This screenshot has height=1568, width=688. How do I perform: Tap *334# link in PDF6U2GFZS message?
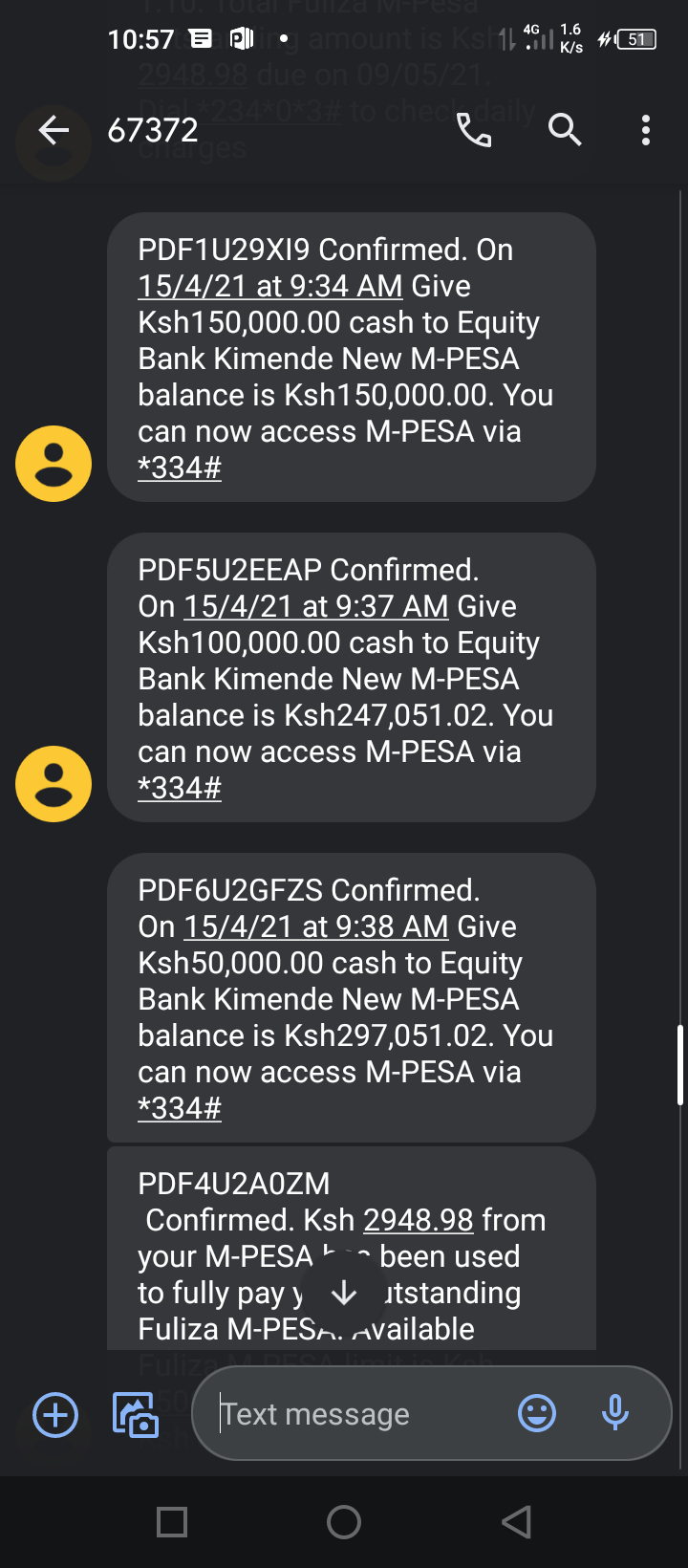pyautogui.click(x=180, y=1108)
